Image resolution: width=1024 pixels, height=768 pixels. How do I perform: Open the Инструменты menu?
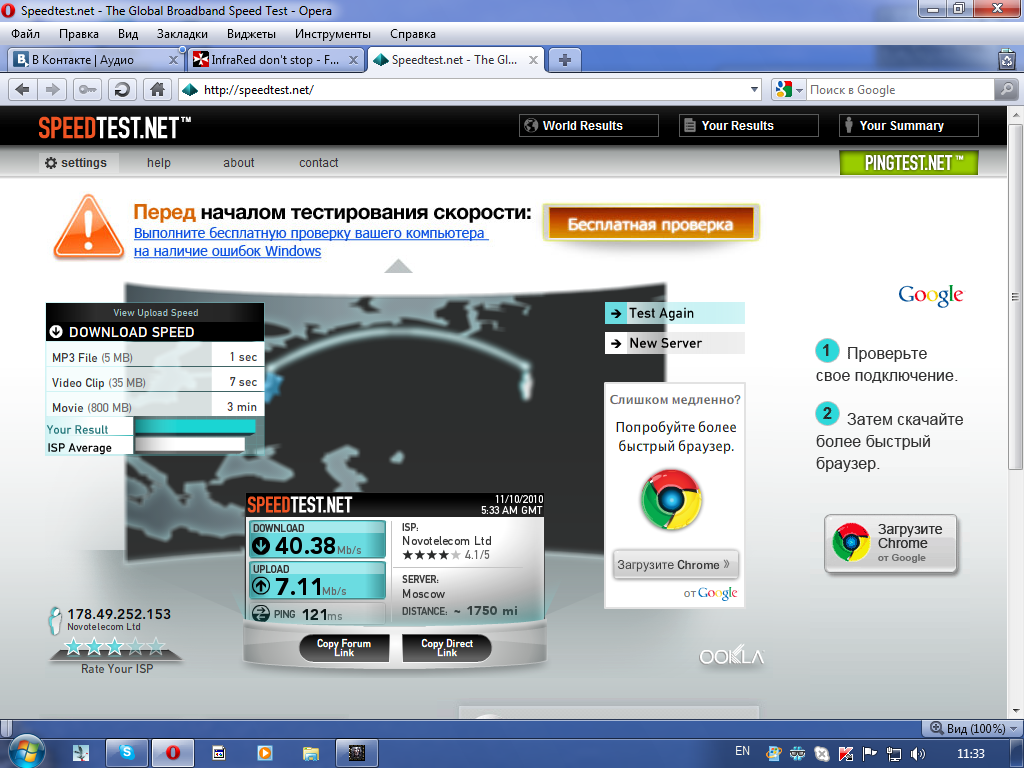tap(332, 34)
